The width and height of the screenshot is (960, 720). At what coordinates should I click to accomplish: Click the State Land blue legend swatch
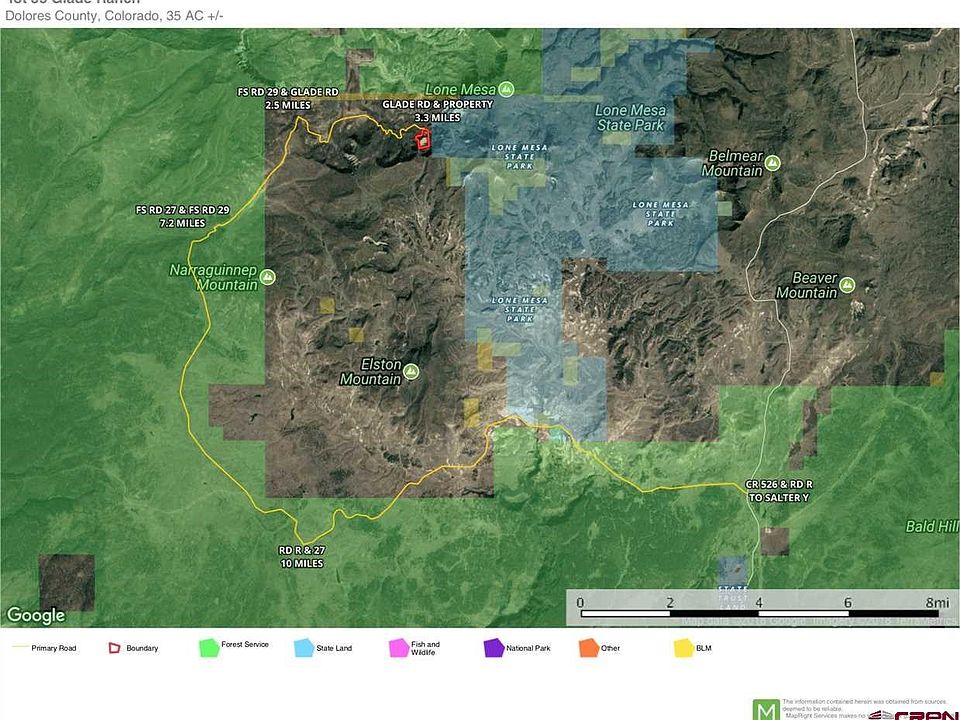point(304,648)
